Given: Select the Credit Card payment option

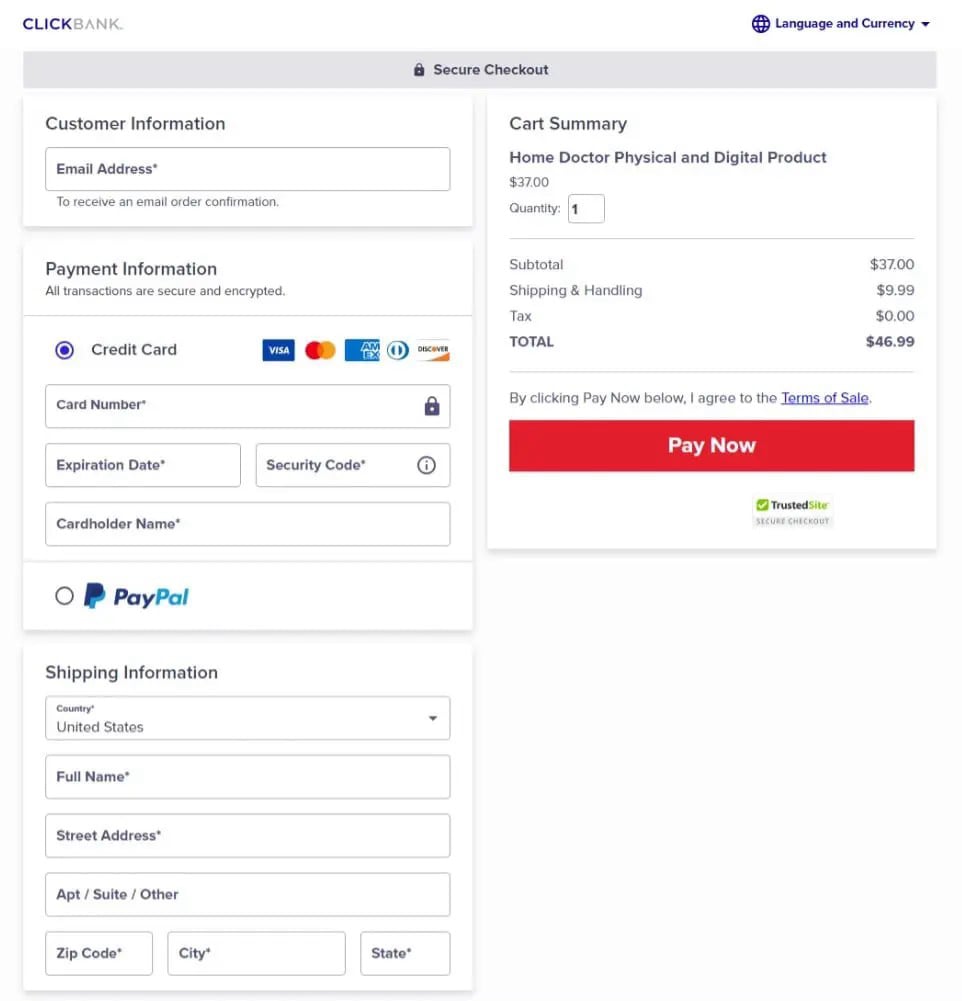Looking at the screenshot, I should click(x=65, y=350).
